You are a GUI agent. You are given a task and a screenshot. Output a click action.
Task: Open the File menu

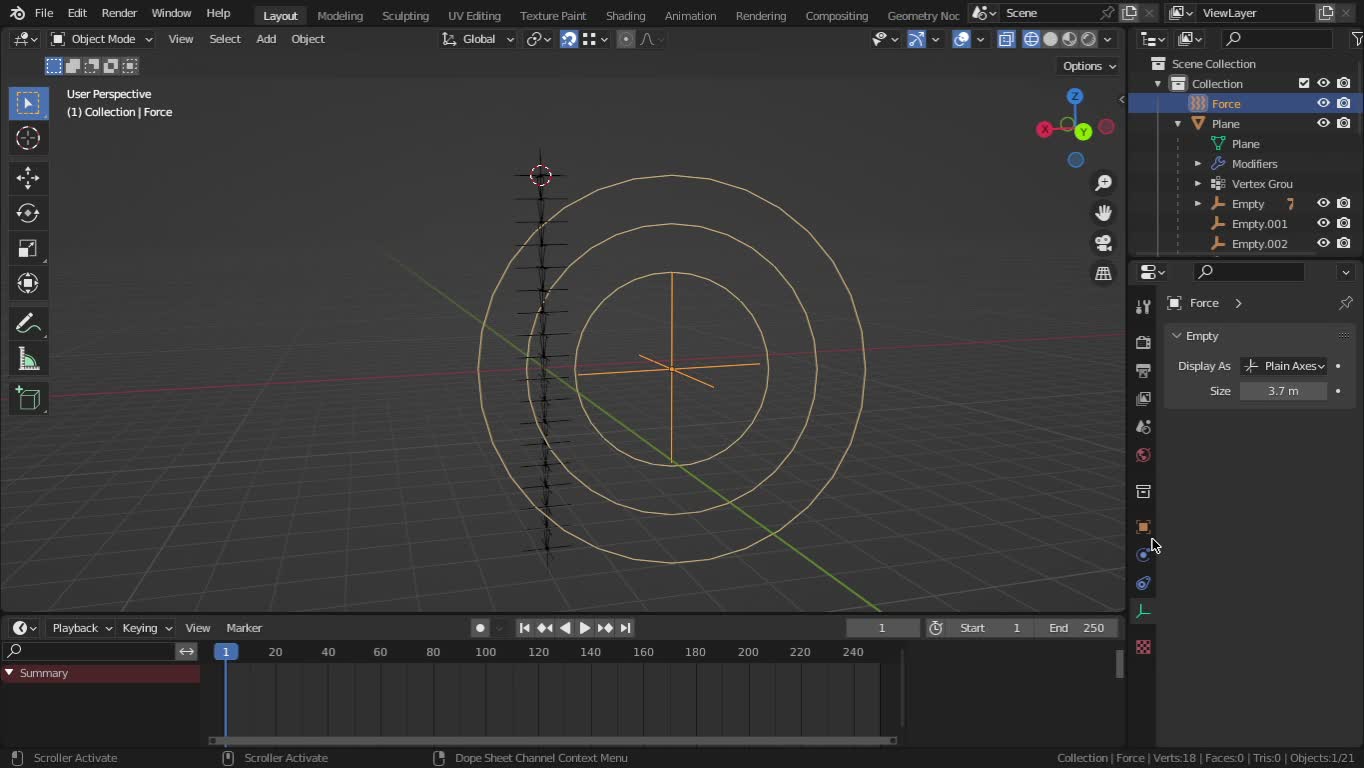(44, 13)
